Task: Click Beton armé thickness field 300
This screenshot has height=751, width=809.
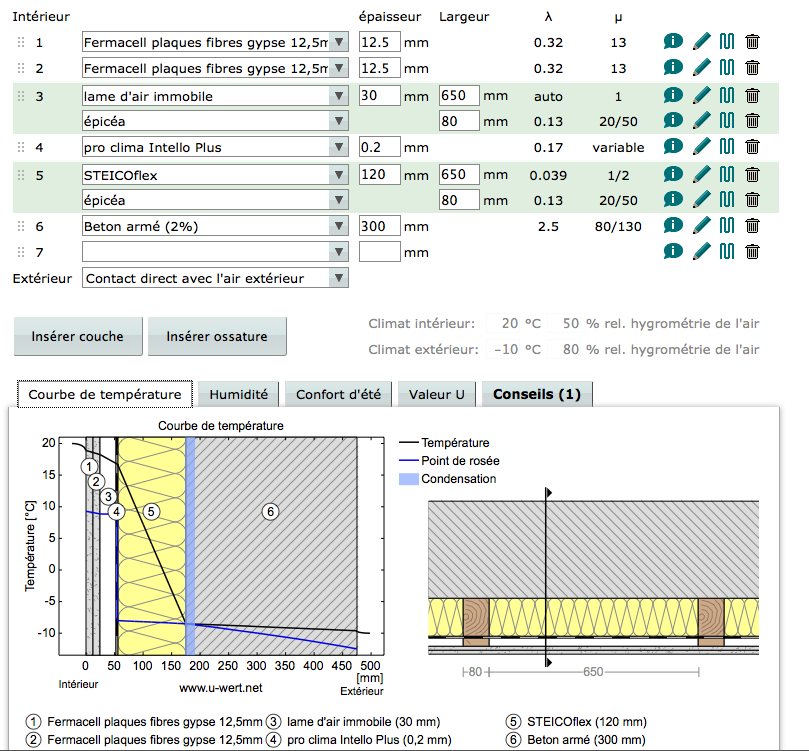Action: [x=380, y=226]
